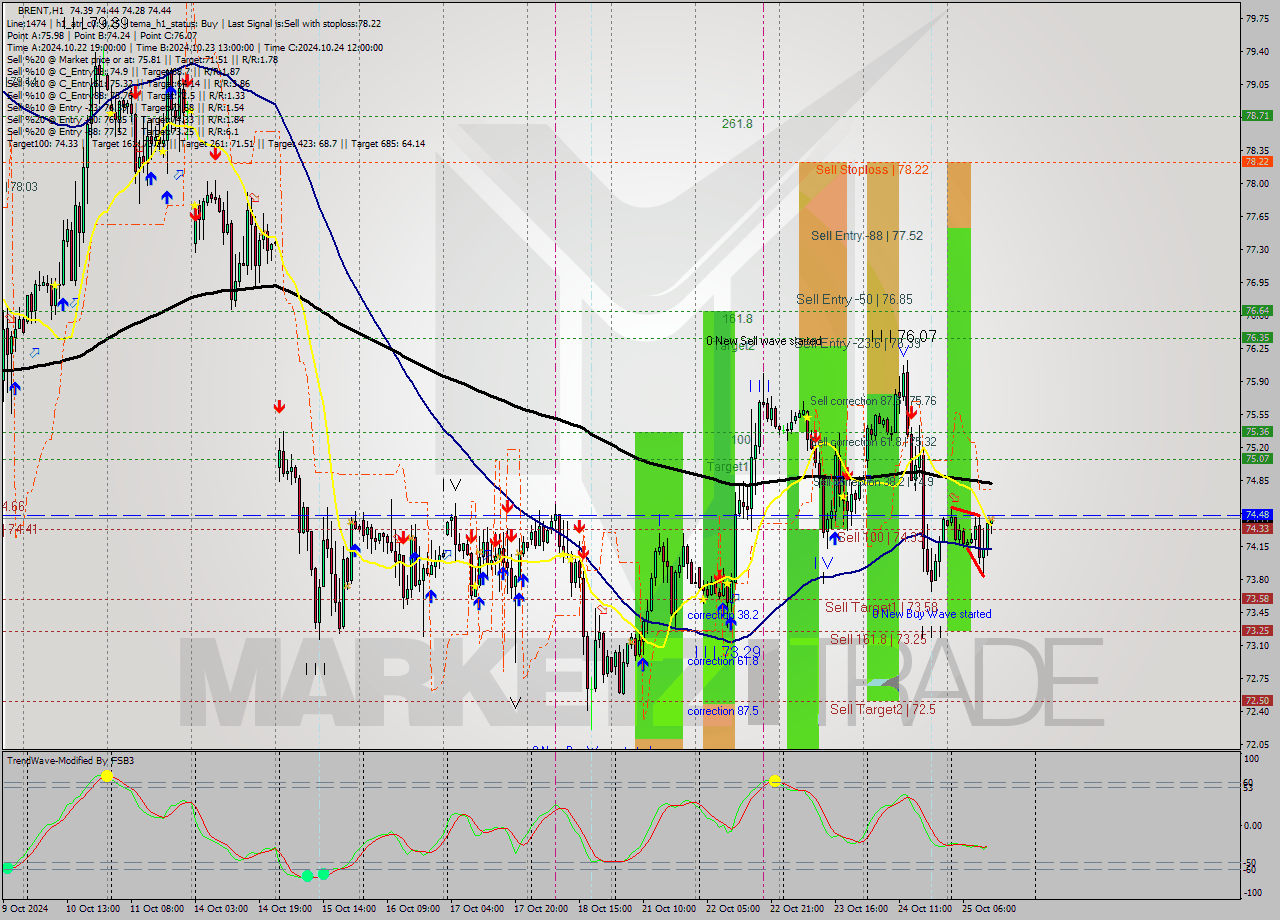The width and height of the screenshot is (1280, 920).
Task: Click the 'correction 87.5' blue label
Action: pos(722,711)
